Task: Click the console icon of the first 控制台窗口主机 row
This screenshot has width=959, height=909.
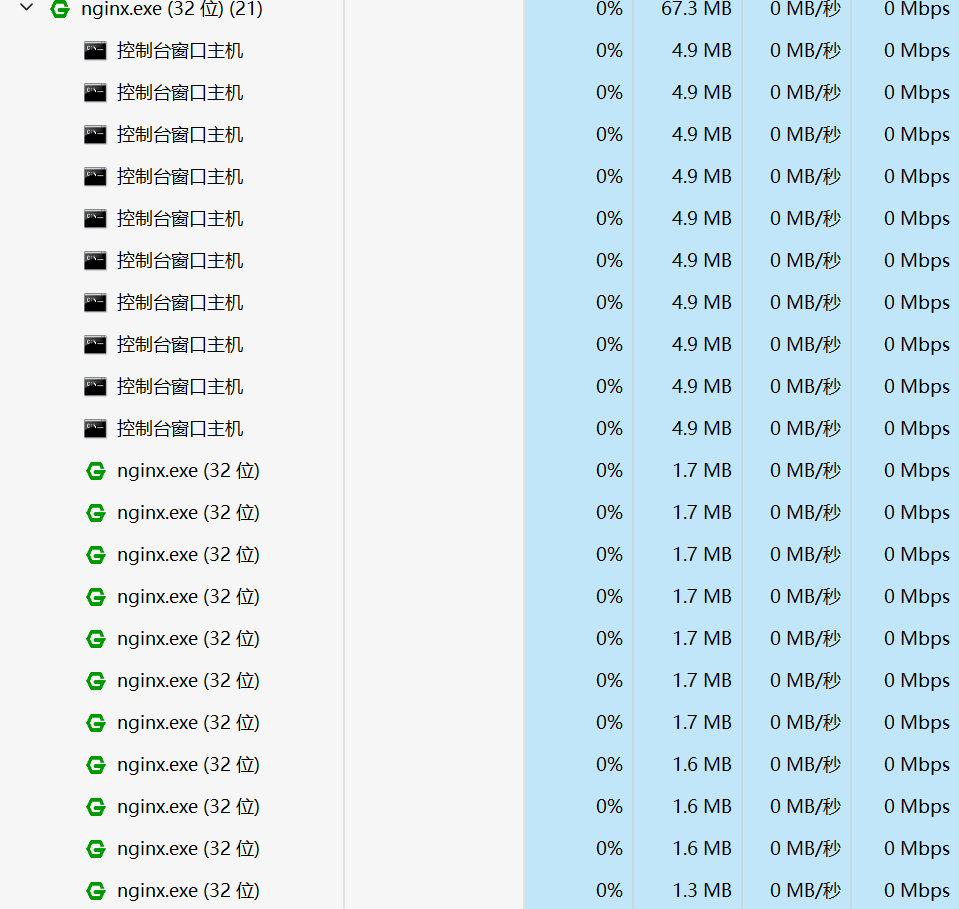Action: coord(95,51)
